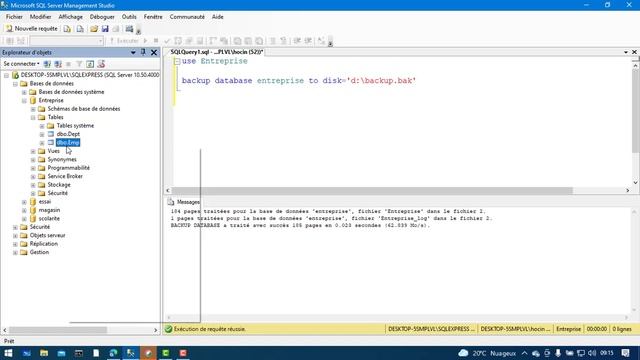640x360 pixels.
Task: Click the database engine query icon after Nouvelle requête
Action: click(67, 29)
